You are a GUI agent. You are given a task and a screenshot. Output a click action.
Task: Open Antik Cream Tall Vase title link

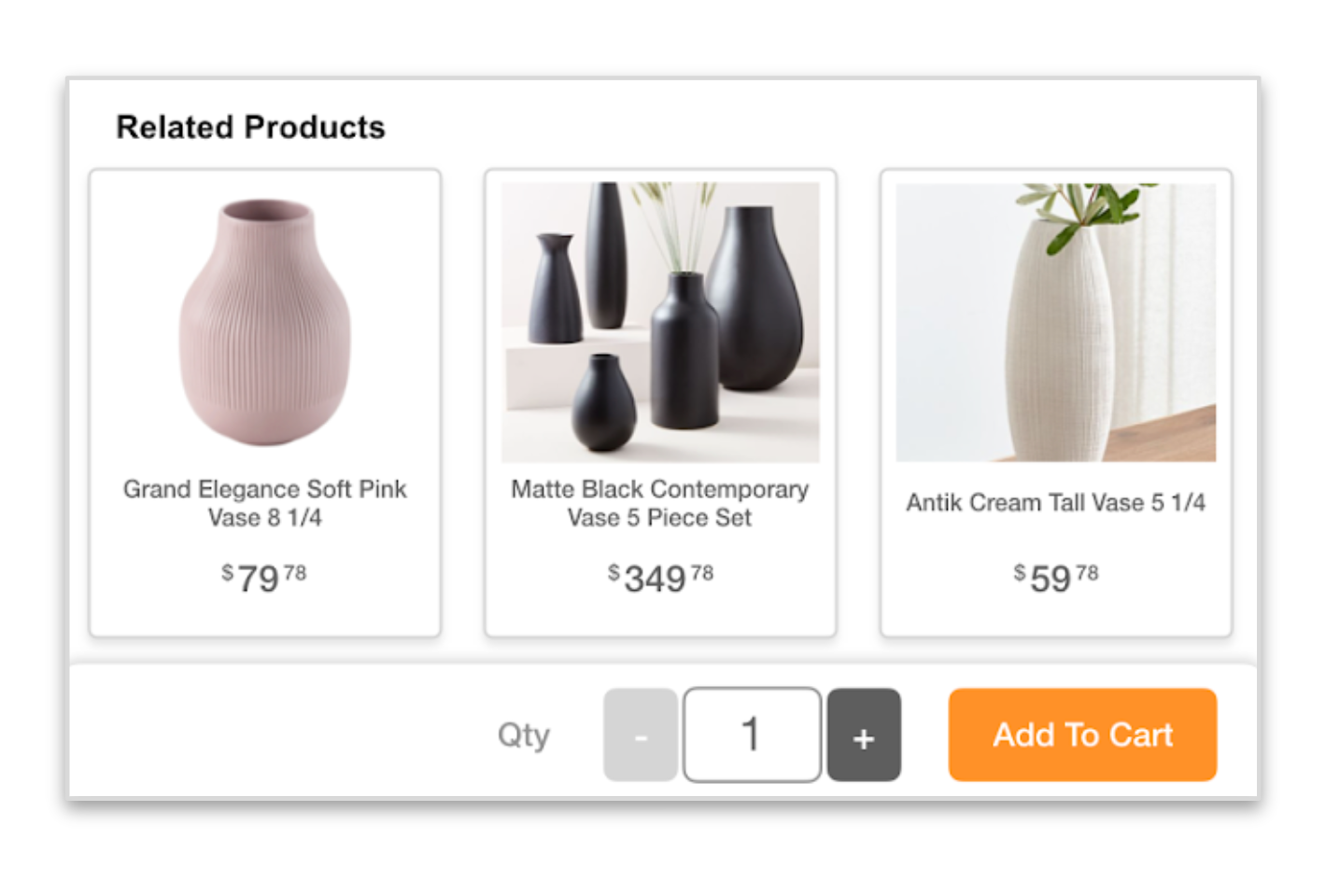tap(1056, 503)
